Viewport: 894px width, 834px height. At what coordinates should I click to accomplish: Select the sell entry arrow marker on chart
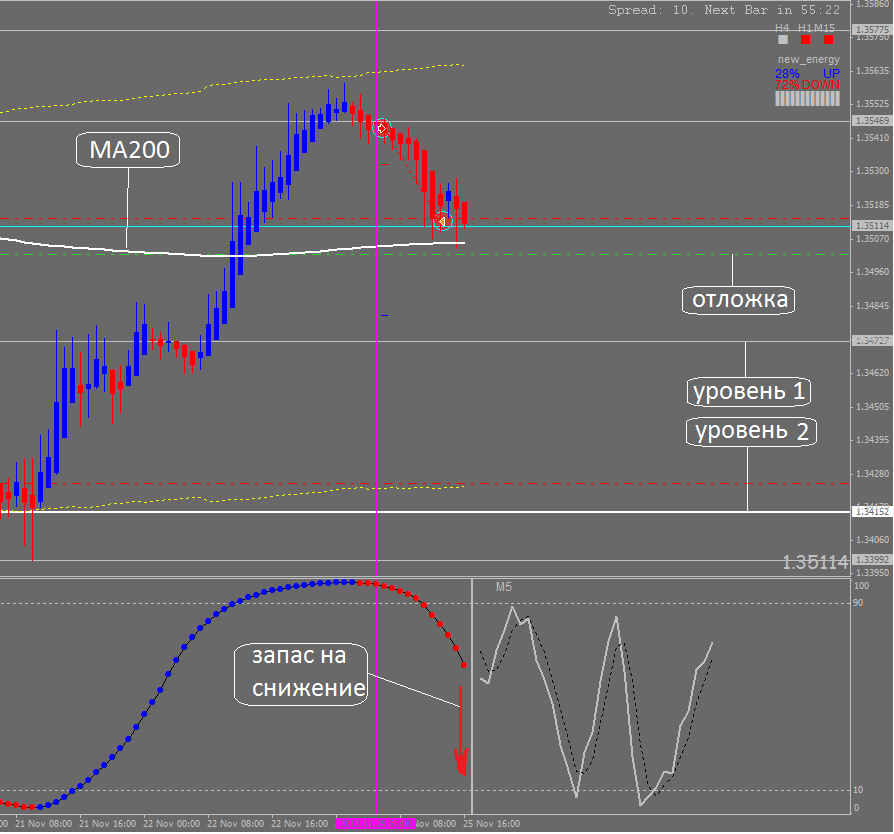[381, 128]
